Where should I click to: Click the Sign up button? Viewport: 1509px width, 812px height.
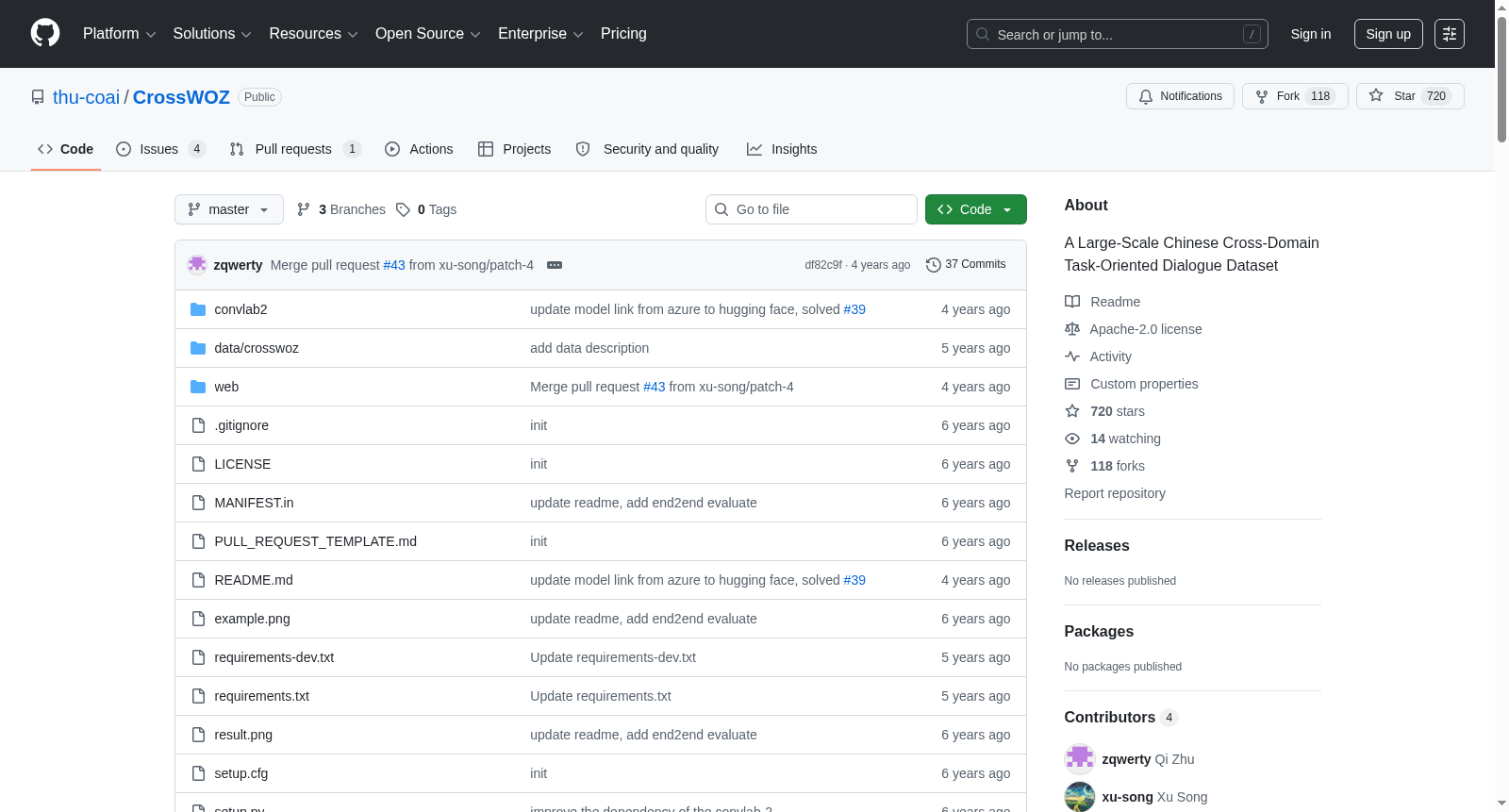[x=1388, y=34]
